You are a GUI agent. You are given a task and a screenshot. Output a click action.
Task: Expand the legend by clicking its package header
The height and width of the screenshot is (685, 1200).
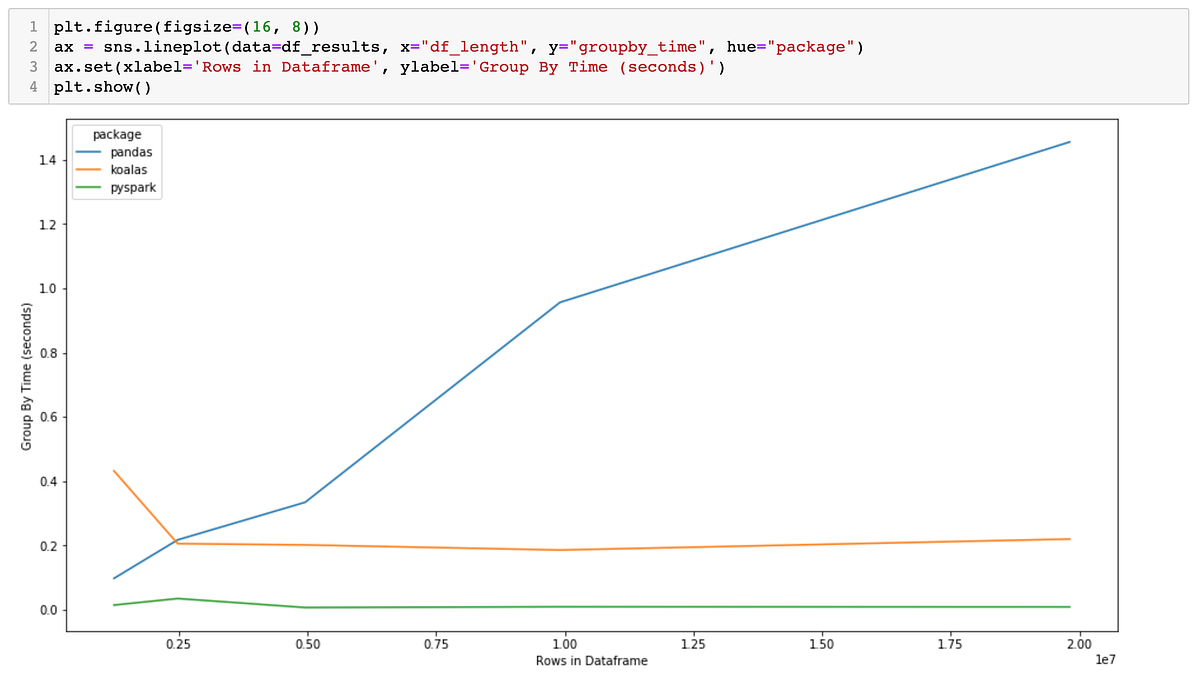click(x=116, y=134)
